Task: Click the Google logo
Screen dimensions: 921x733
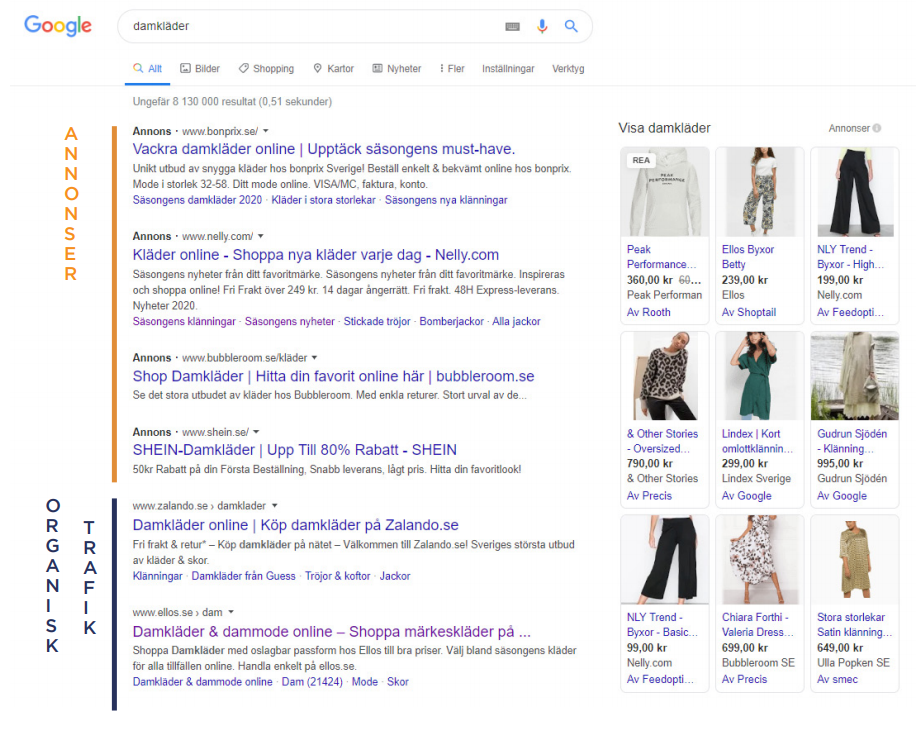Action: click(58, 25)
